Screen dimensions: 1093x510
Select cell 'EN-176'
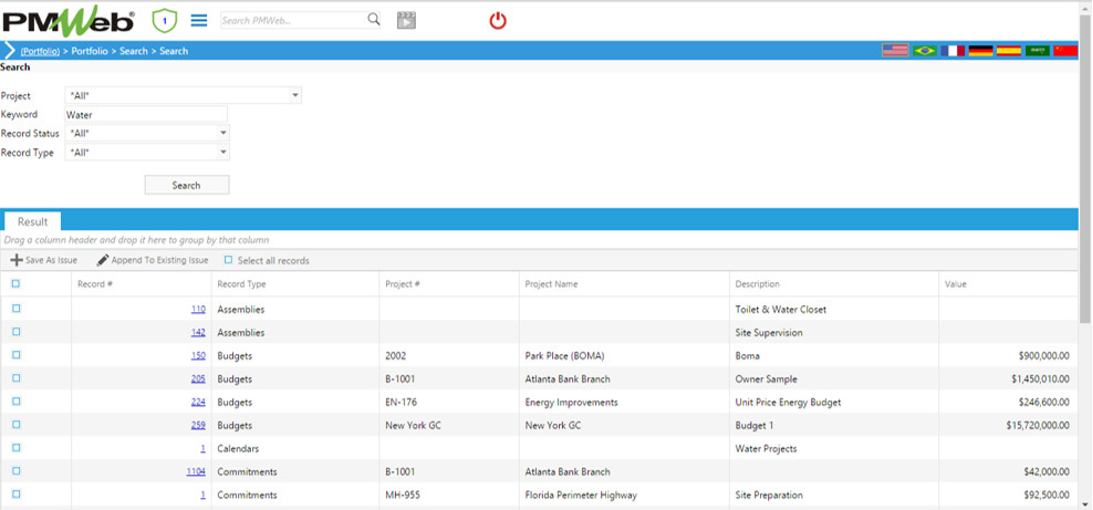click(x=401, y=402)
